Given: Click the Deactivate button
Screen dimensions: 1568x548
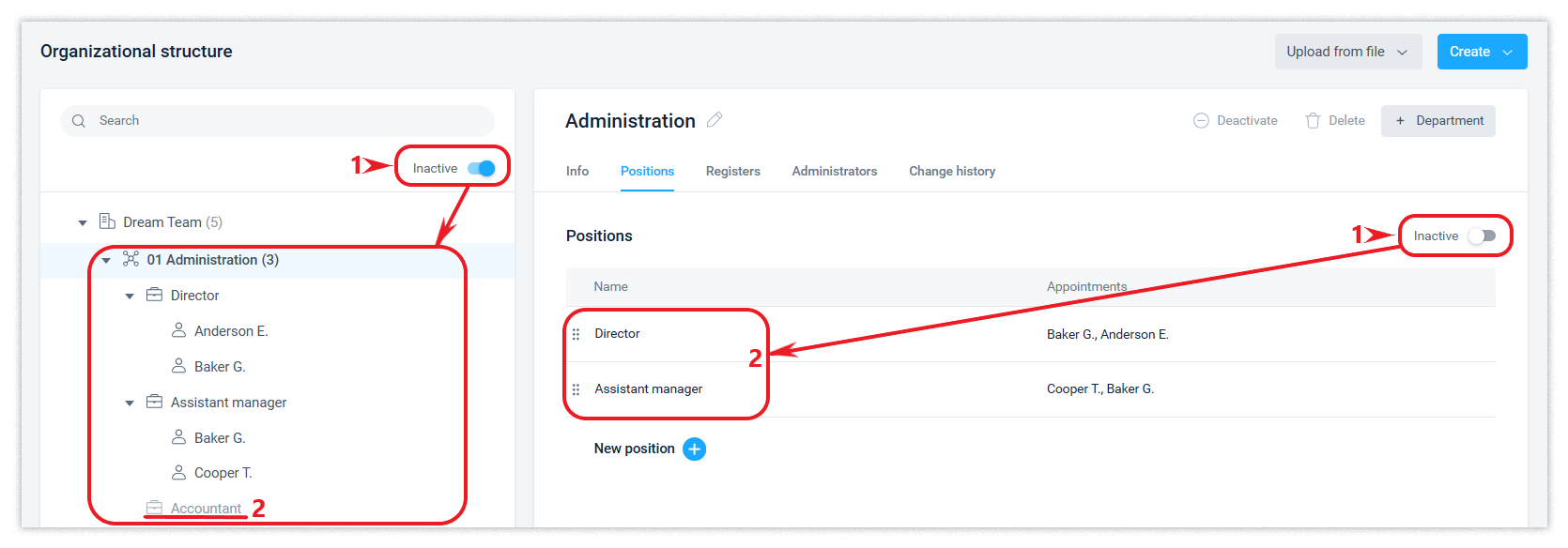Looking at the screenshot, I should click(x=1236, y=121).
